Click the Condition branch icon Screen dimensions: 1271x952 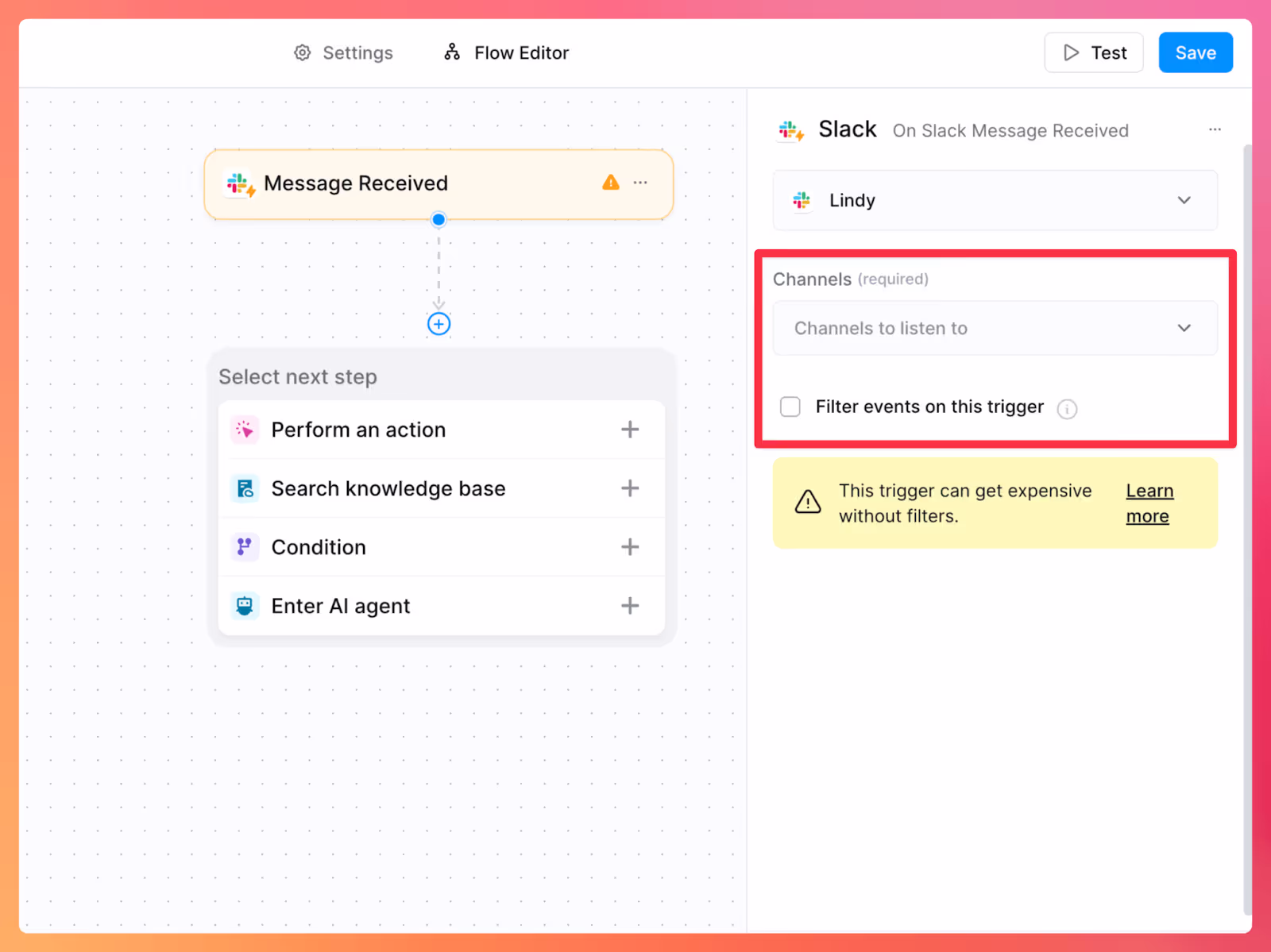[245, 547]
